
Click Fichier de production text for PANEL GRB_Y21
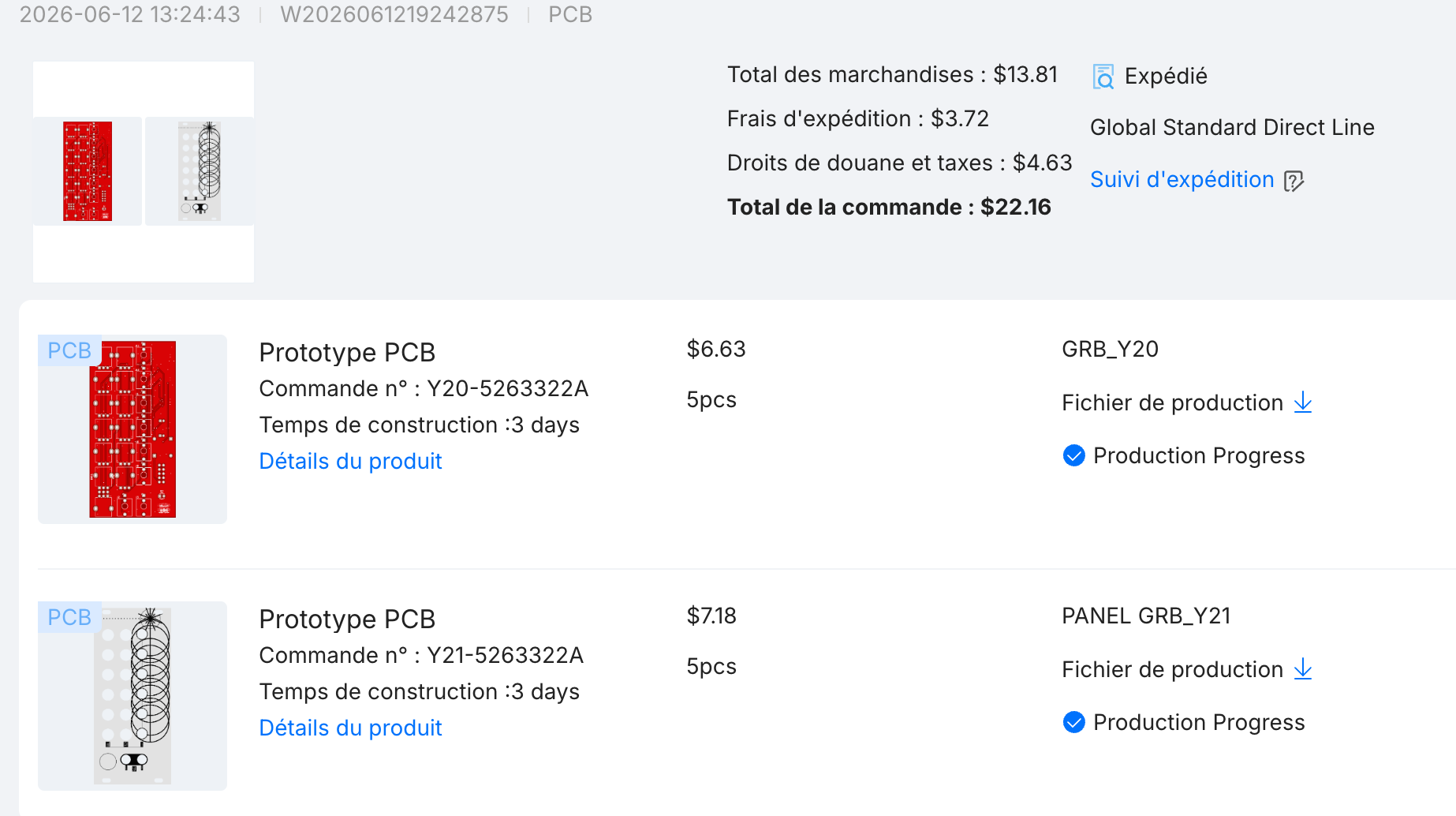[x=1172, y=669]
